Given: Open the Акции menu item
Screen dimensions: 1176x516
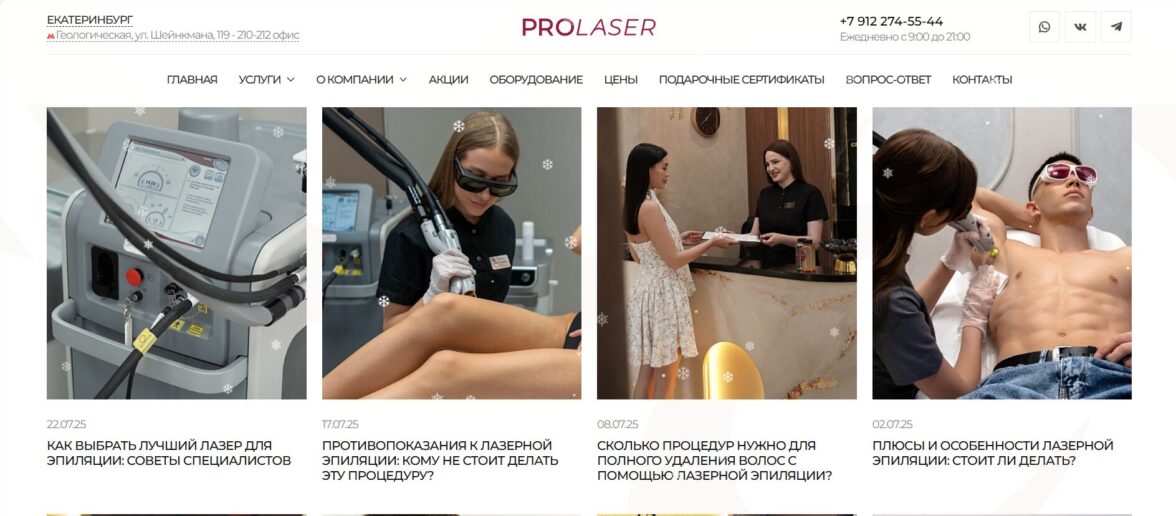Looking at the screenshot, I should point(448,80).
